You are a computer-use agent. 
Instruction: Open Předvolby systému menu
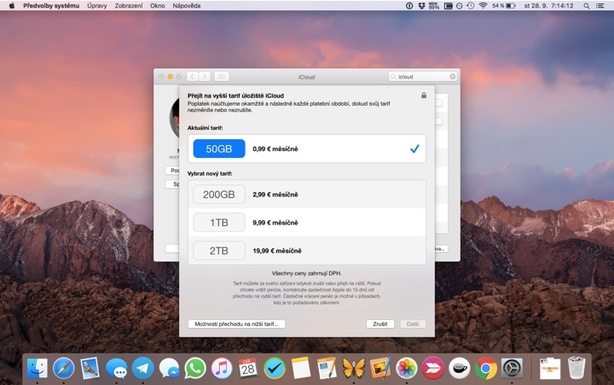tap(51, 5)
